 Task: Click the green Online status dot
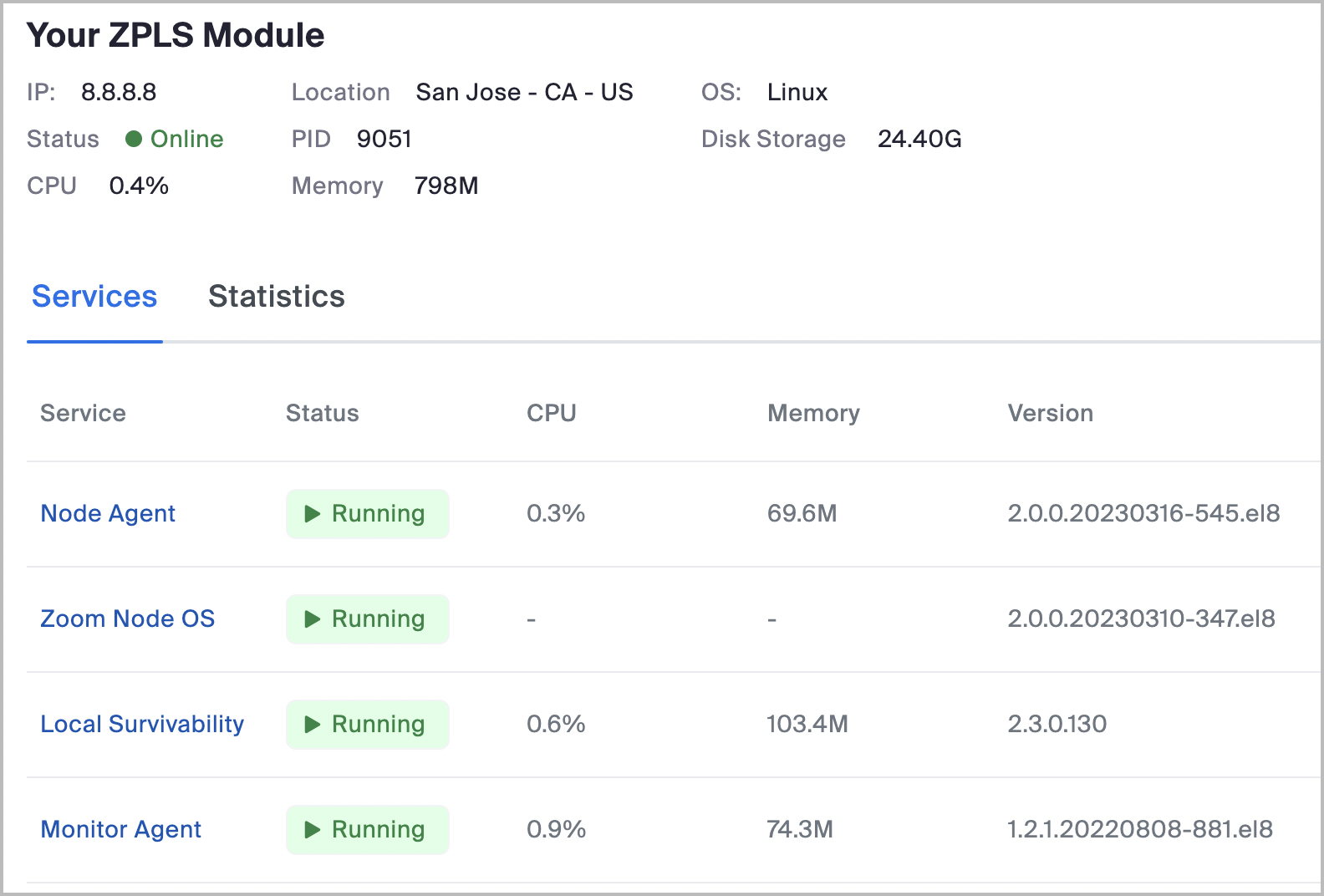pyautogui.click(x=134, y=139)
